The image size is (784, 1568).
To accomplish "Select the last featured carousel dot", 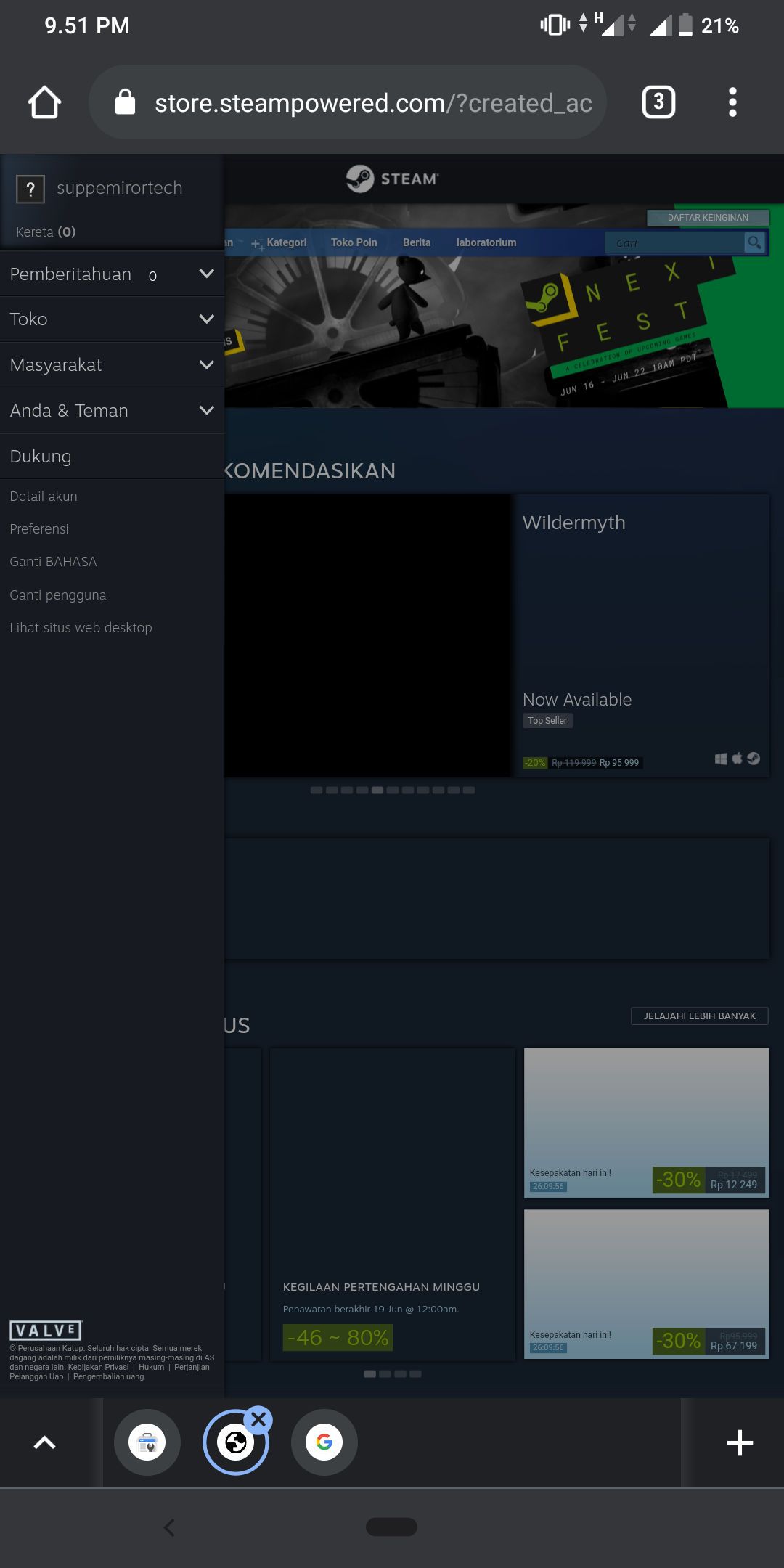I will click(469, 791).
